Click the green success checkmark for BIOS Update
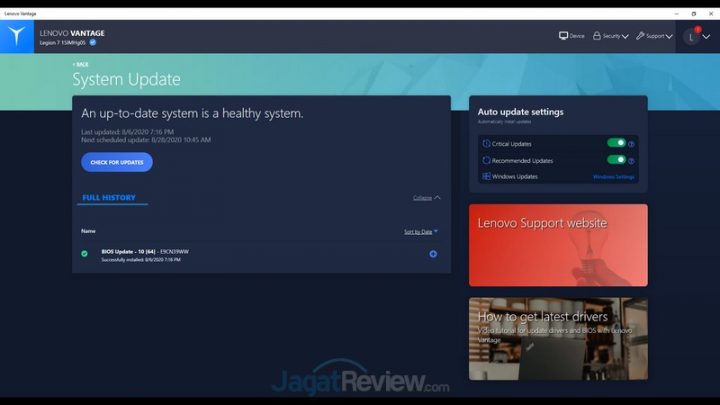Viewport: 720px width, 405px height. (x=84, y=254)
